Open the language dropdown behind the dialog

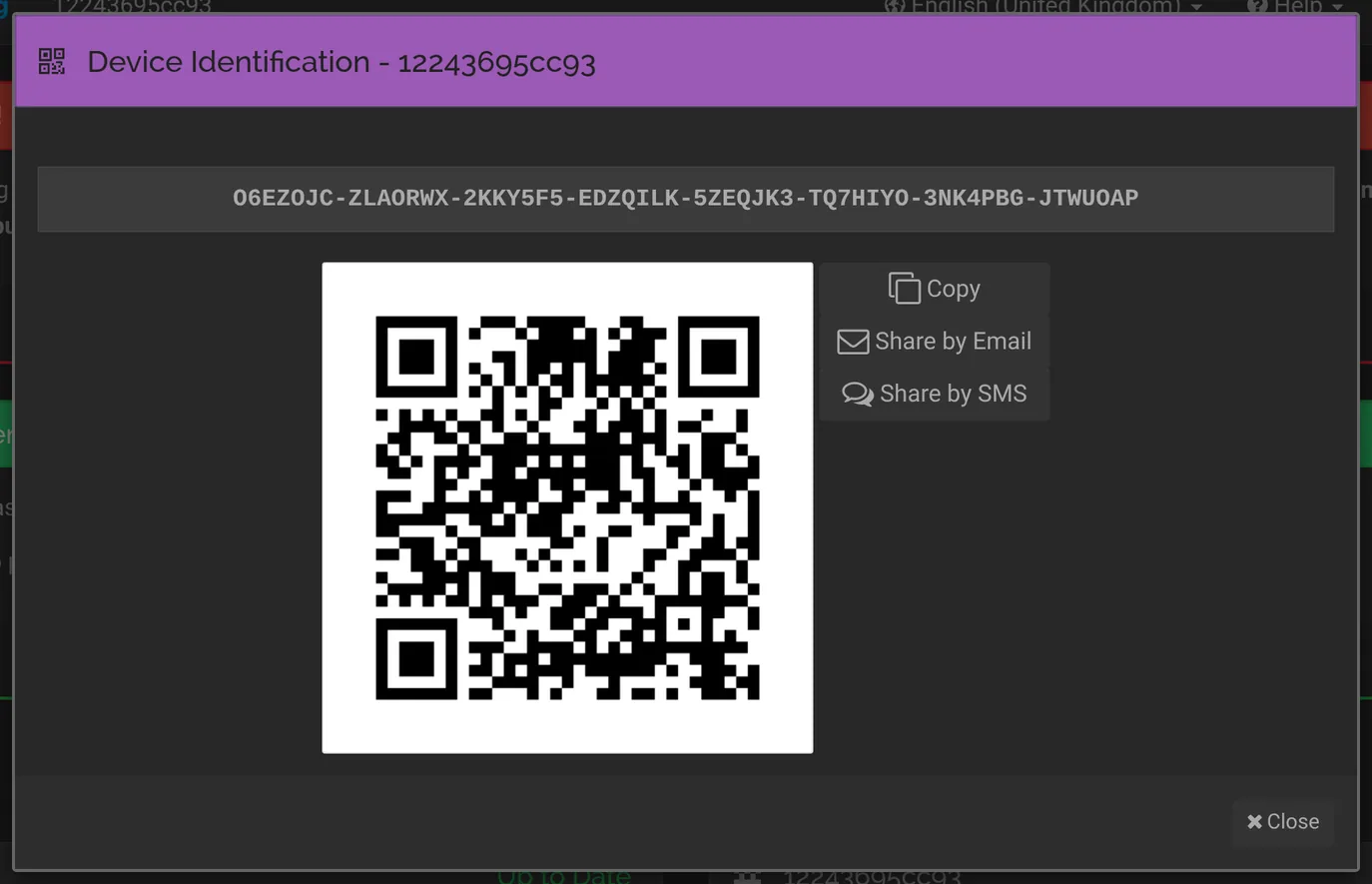(1043, 6)
